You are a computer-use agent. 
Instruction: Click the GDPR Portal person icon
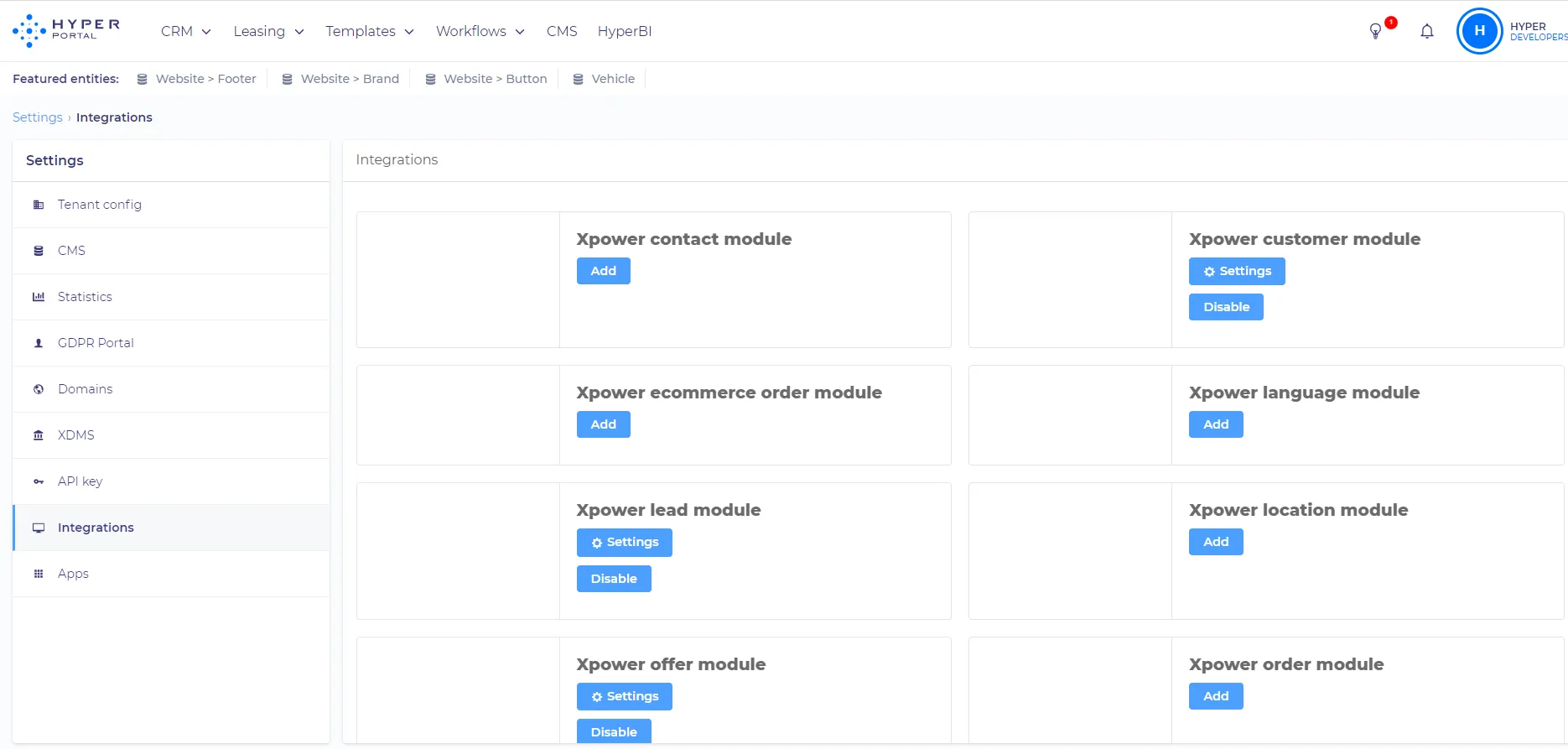tap(39, 343)
